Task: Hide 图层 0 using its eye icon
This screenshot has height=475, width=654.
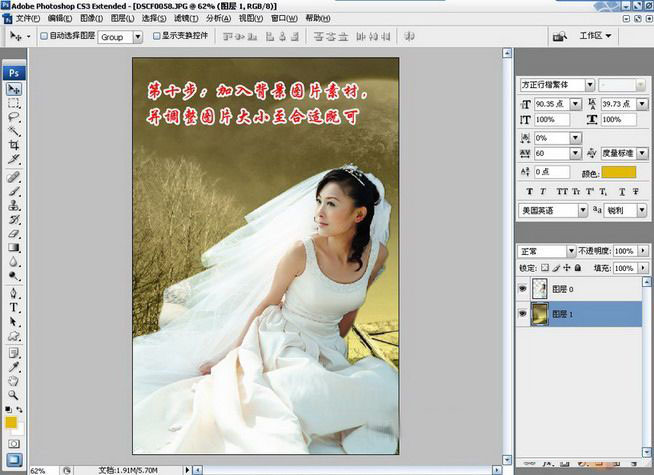Action: [525, 289]
